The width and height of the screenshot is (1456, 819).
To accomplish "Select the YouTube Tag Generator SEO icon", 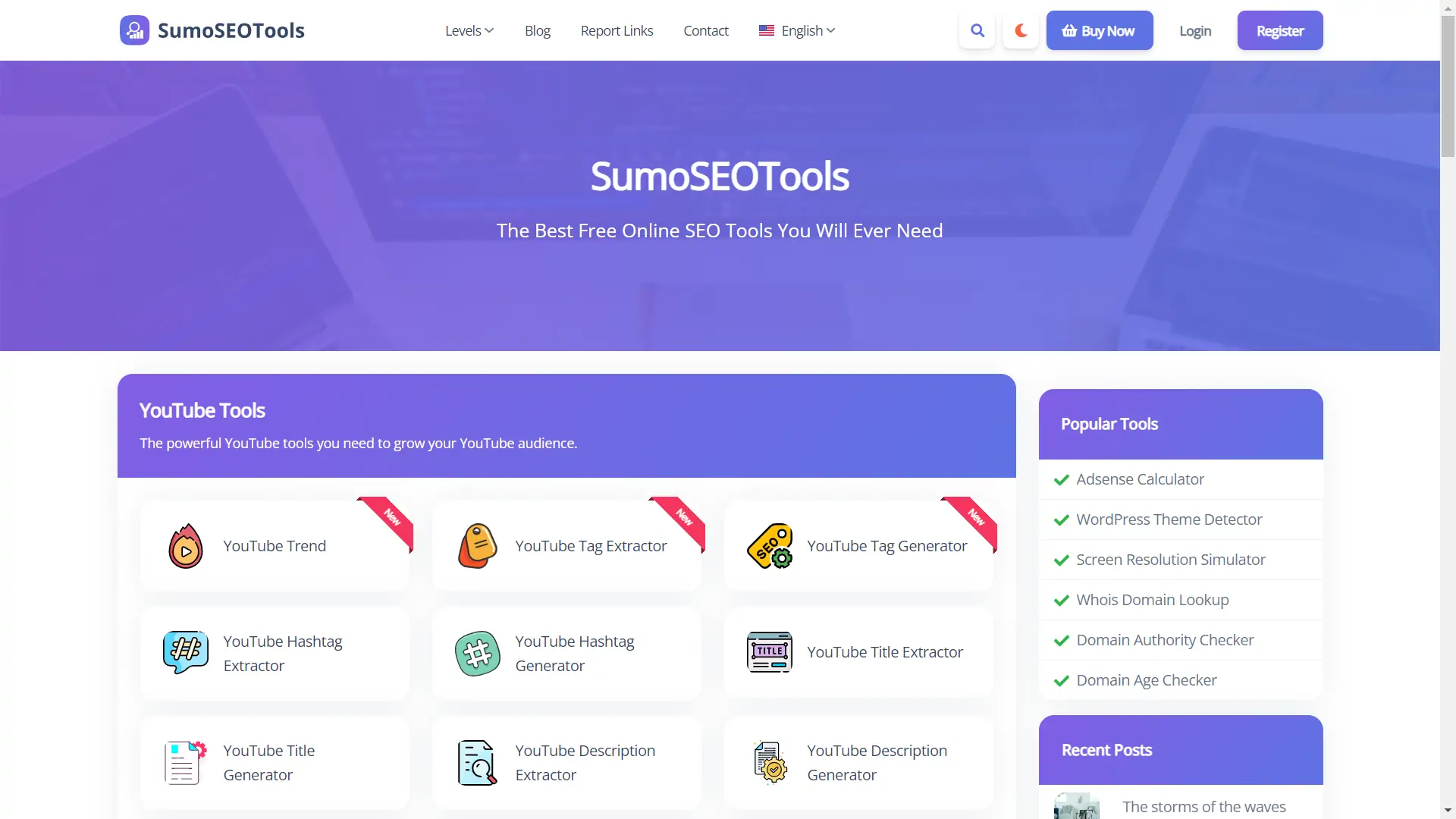I will point(769,545).
